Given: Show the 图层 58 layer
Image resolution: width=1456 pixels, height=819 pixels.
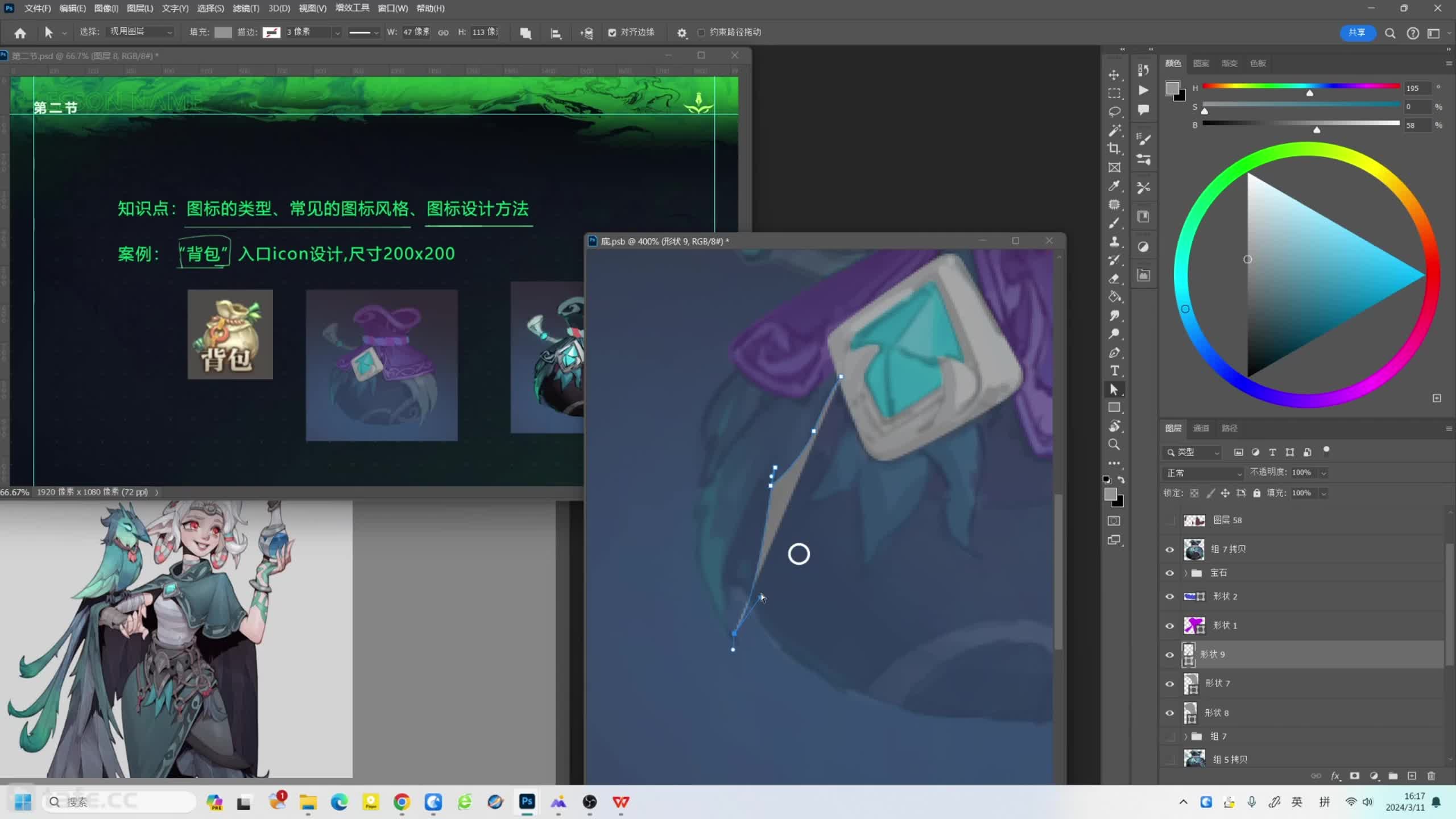Looking at the screenshot, I should (1169, 520).
